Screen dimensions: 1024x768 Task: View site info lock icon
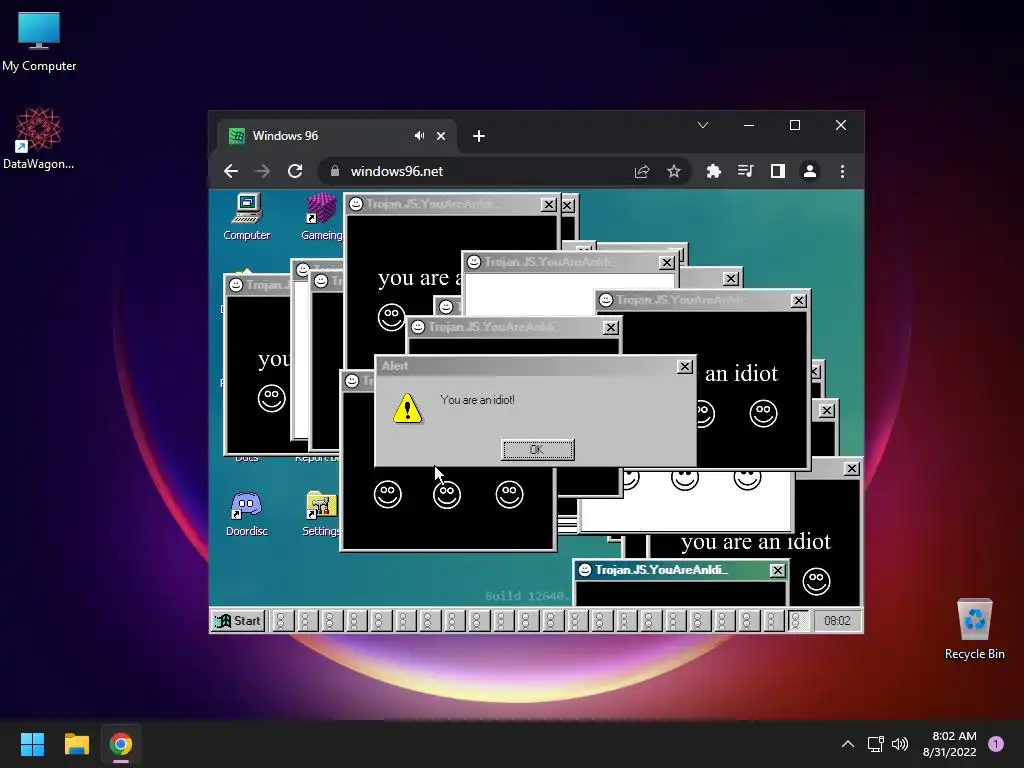(x=335, y=171)
